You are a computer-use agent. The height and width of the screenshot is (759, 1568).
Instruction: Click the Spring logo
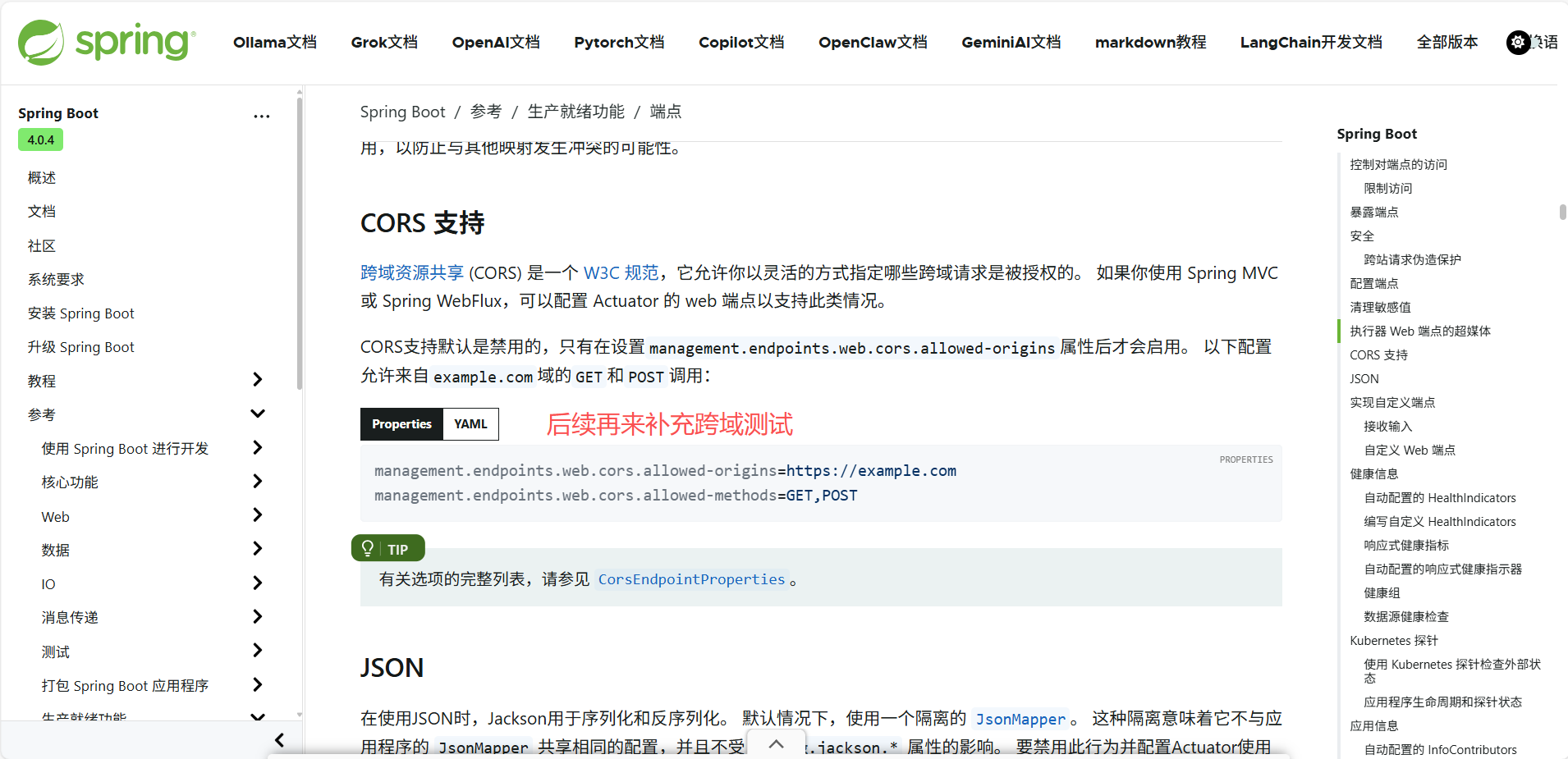click(x=107, y=42)
